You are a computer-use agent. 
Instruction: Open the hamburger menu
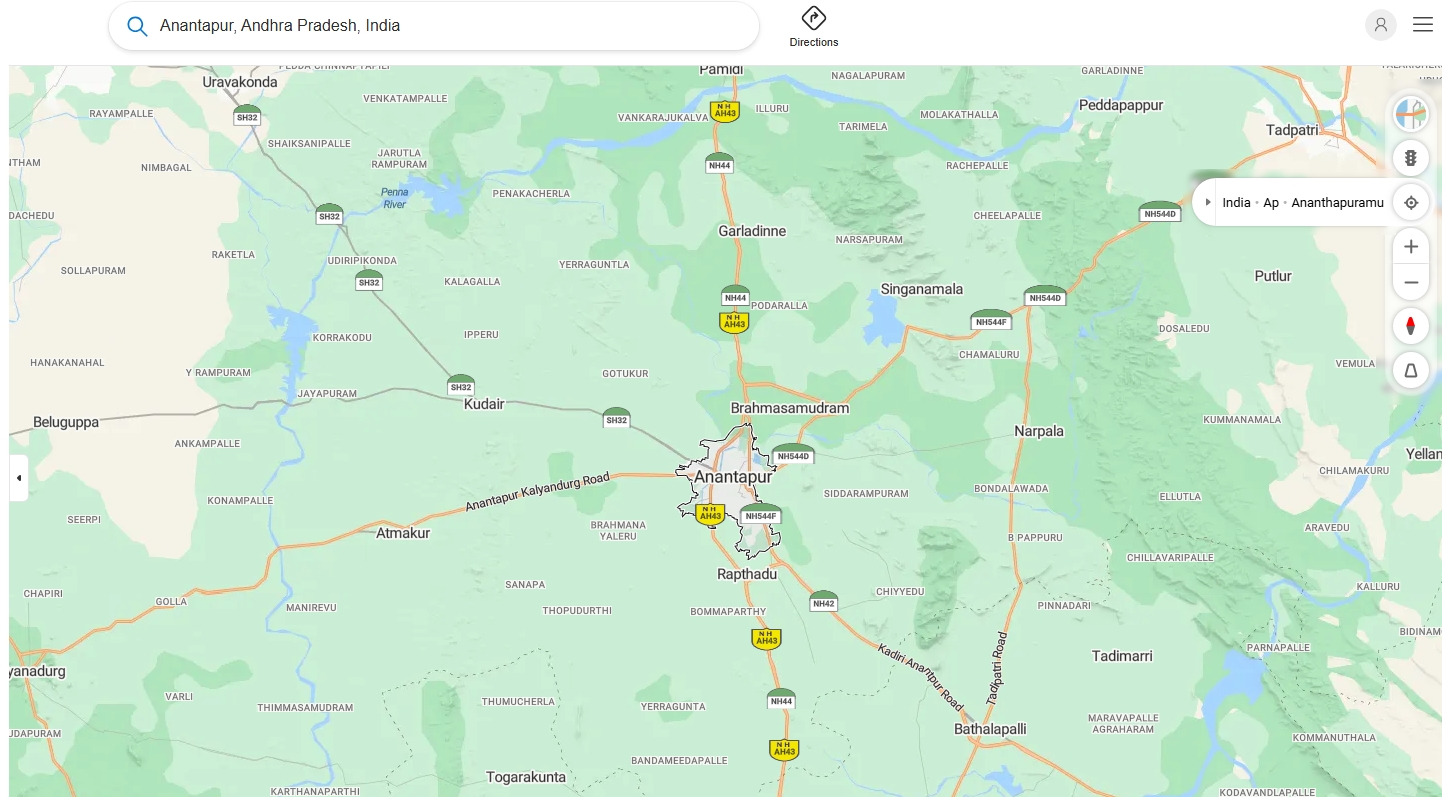click(x=1423, y=25)
